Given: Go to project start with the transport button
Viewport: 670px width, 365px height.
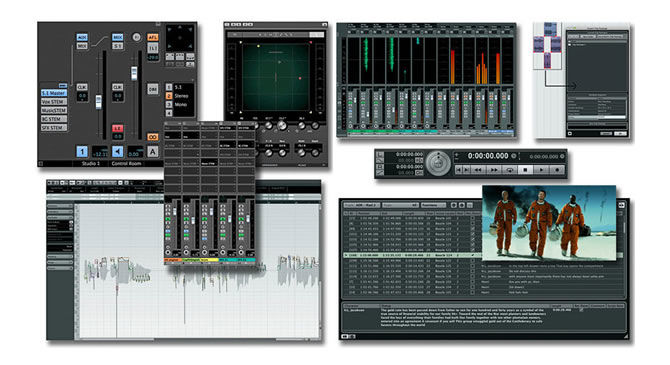Looking at the screenshot, I should pyautogui.click(x=458, y=170).
